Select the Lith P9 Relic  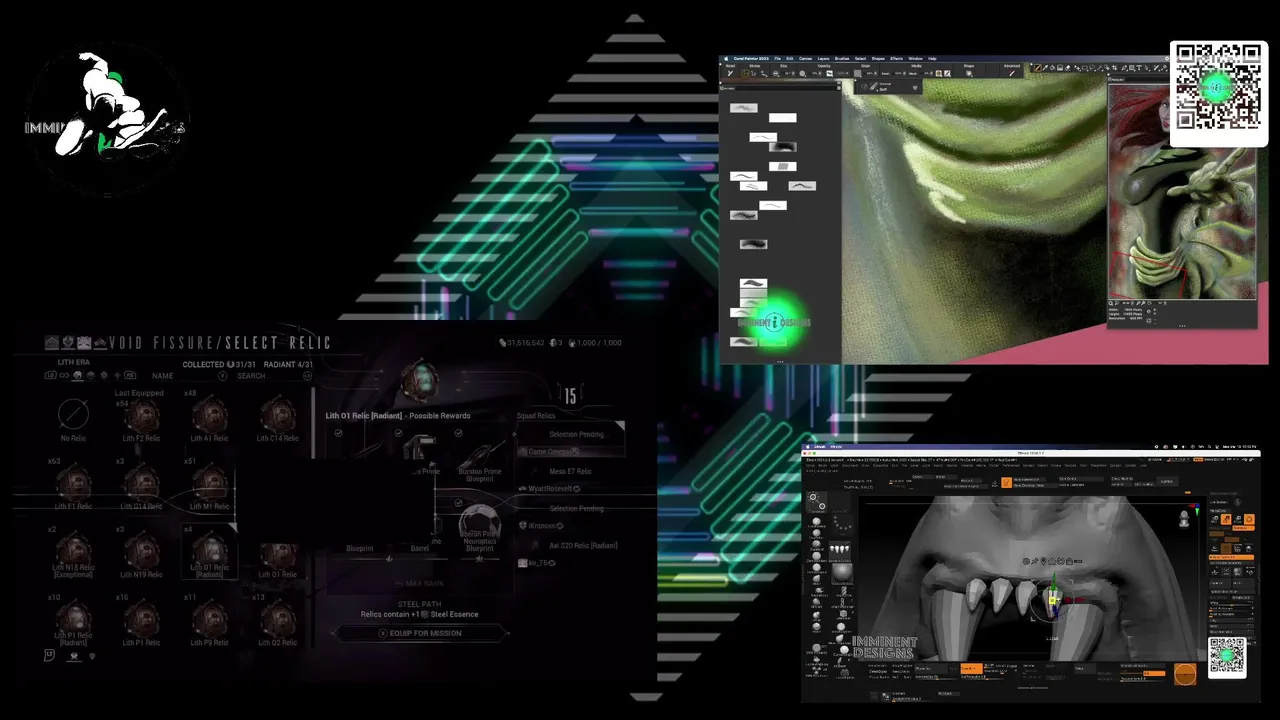(x=209, y=623)
